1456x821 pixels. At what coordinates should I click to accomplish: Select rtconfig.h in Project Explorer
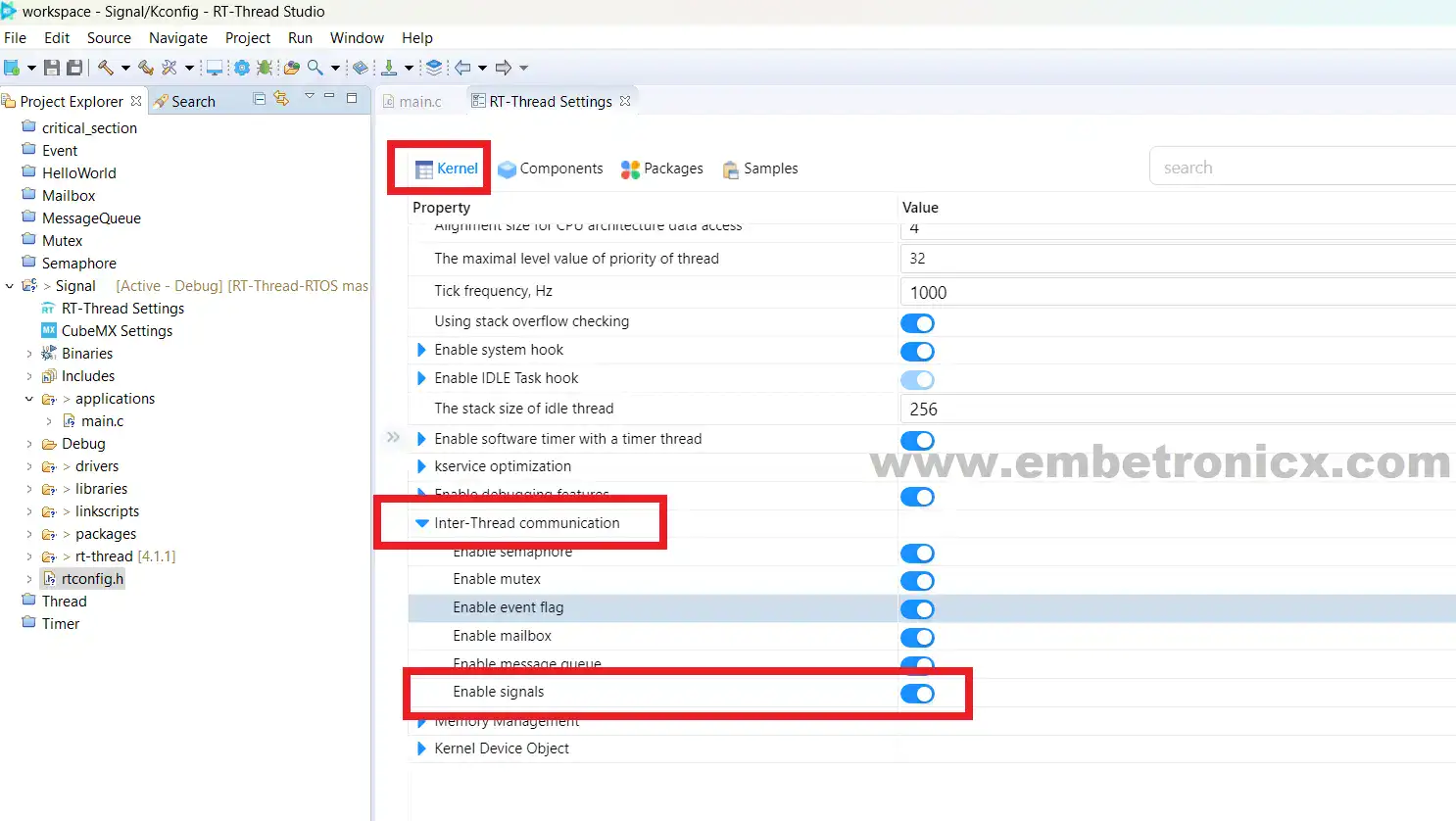[92, 579]
